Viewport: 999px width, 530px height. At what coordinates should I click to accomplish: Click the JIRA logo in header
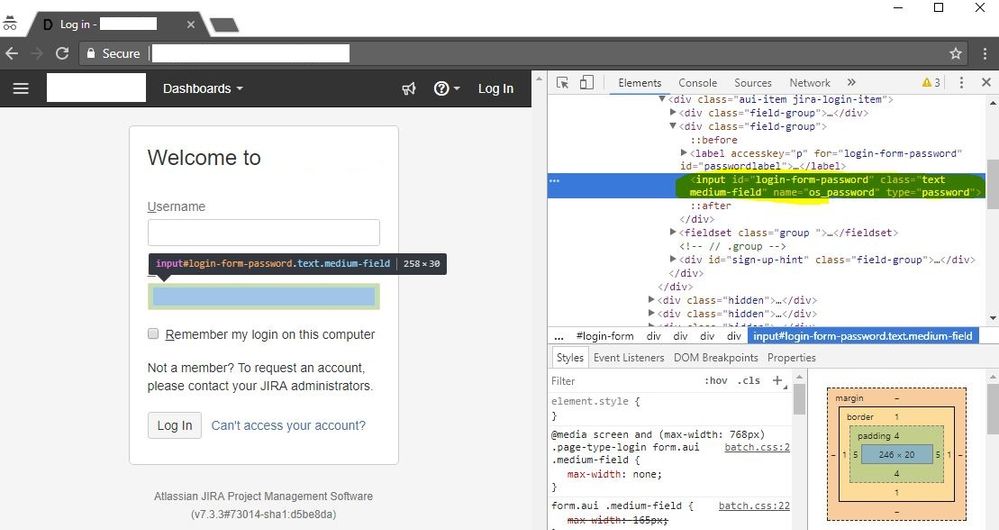coord(96,88)
